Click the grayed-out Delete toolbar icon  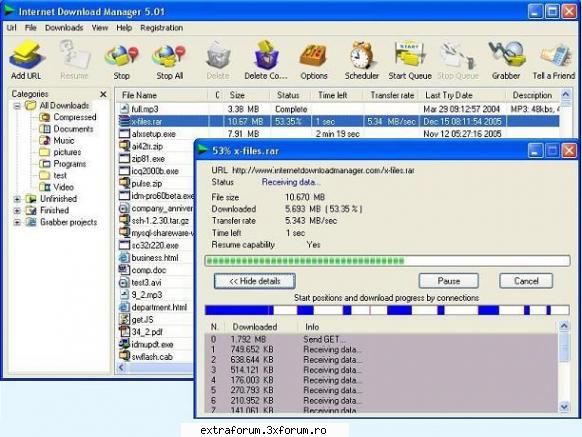[218, 55]
